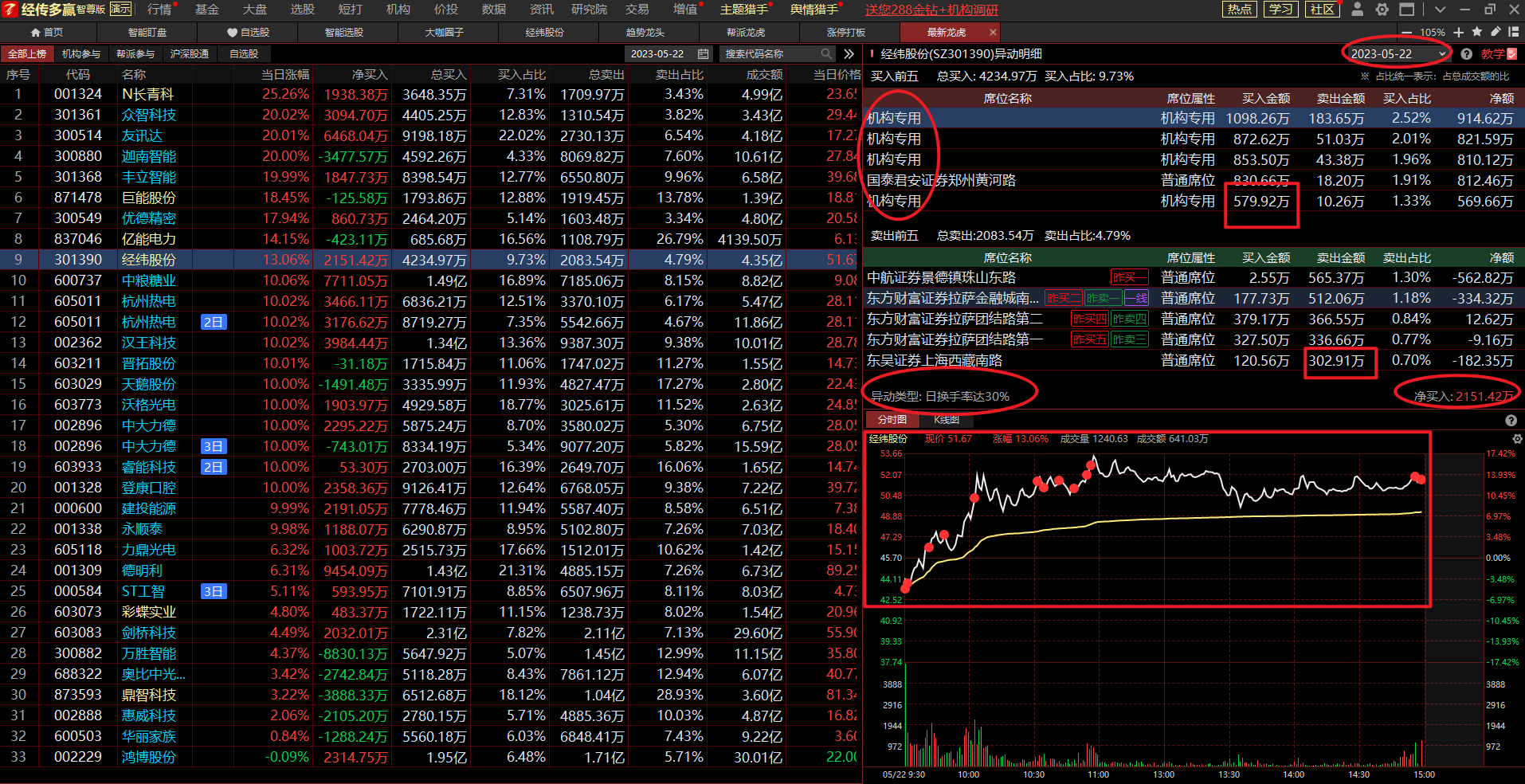Click the 2日 badge on row 12

[x=214, y=322]
